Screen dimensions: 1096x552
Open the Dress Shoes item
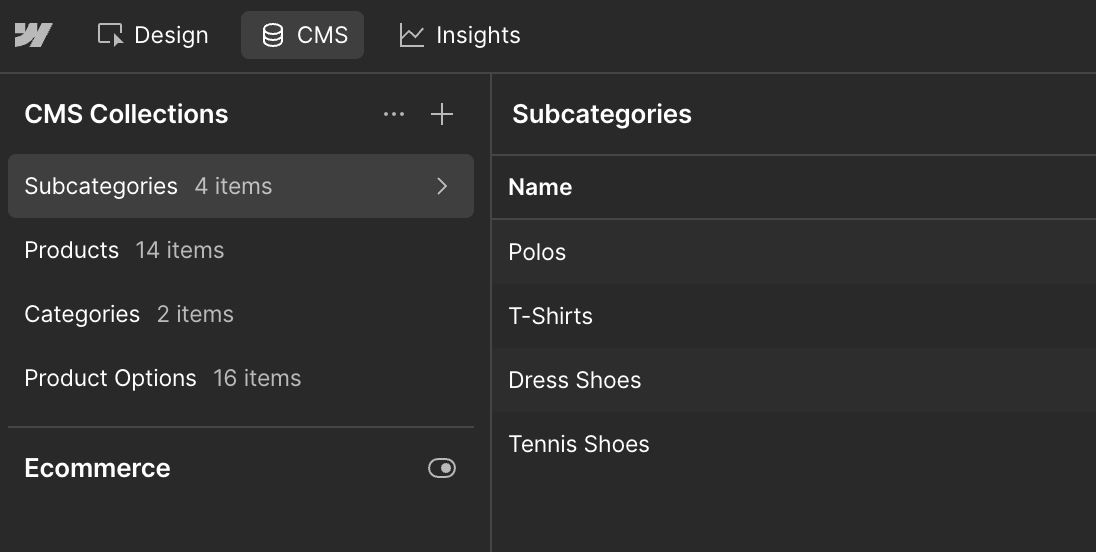click(x=574, y=380)
